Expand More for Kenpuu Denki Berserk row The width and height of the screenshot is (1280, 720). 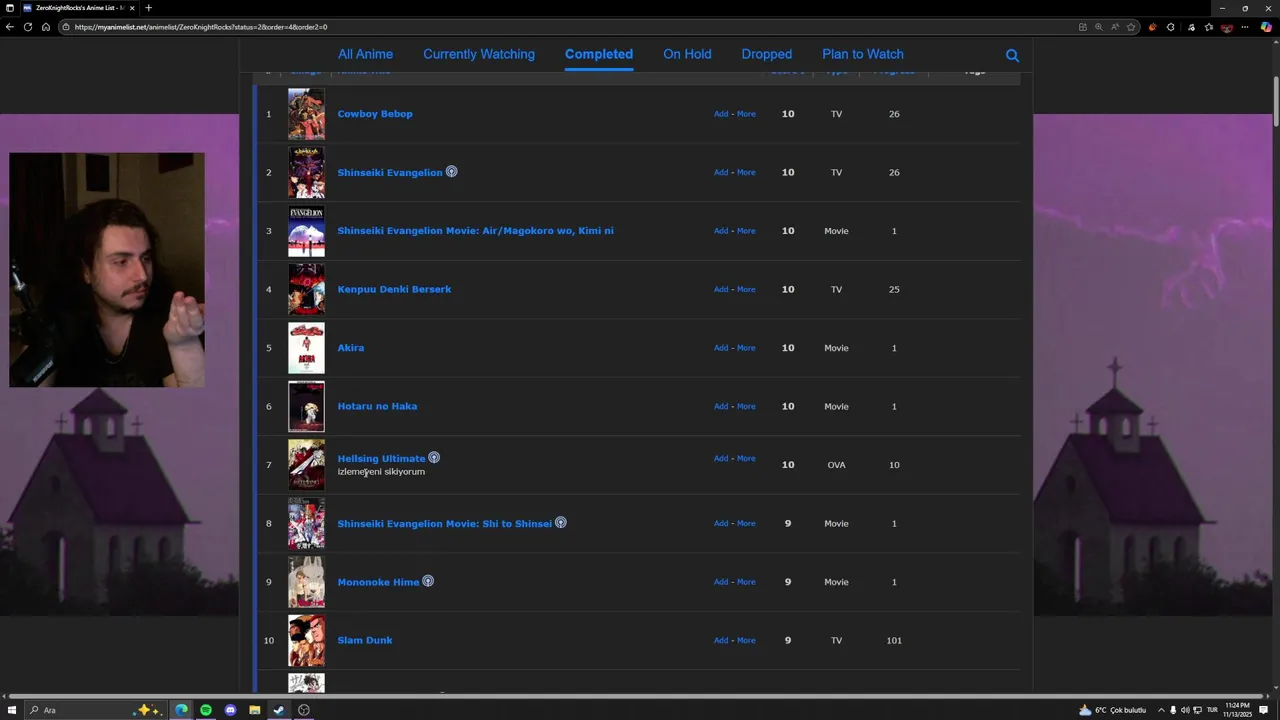click(x=746, y=289)
